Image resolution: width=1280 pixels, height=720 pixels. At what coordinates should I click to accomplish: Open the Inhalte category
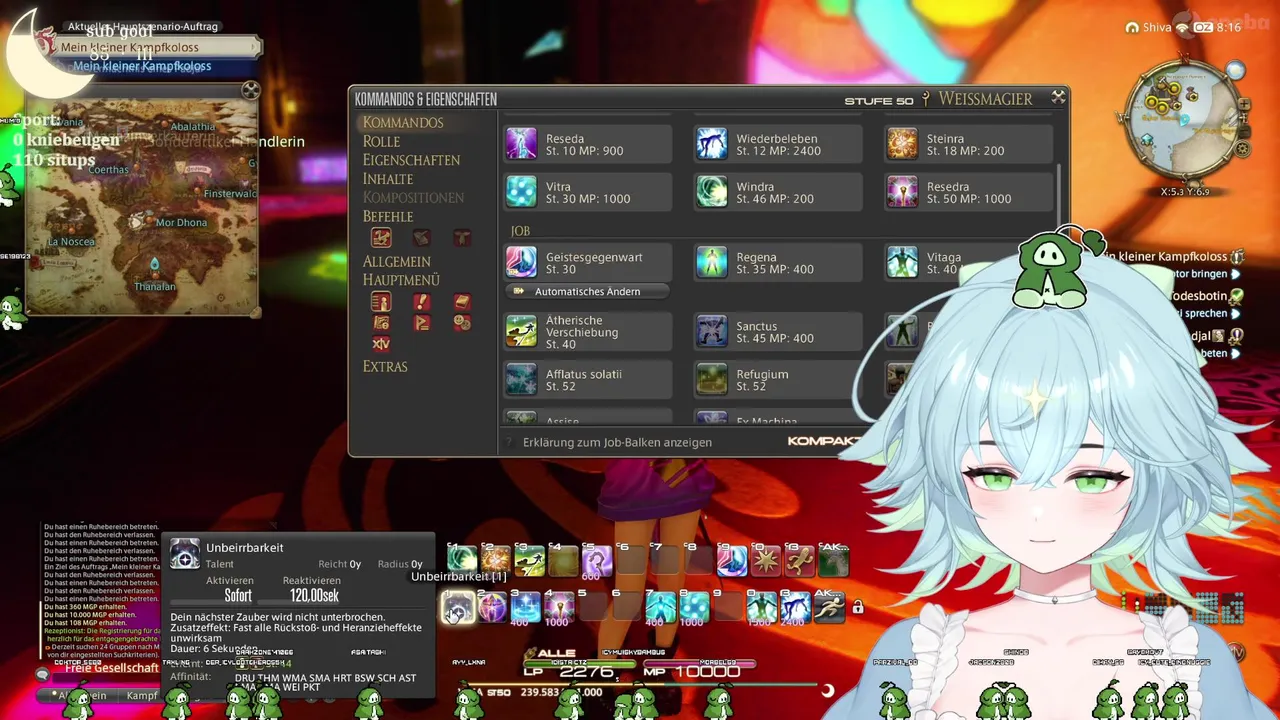pyautogui.click(x=387, y=179)
